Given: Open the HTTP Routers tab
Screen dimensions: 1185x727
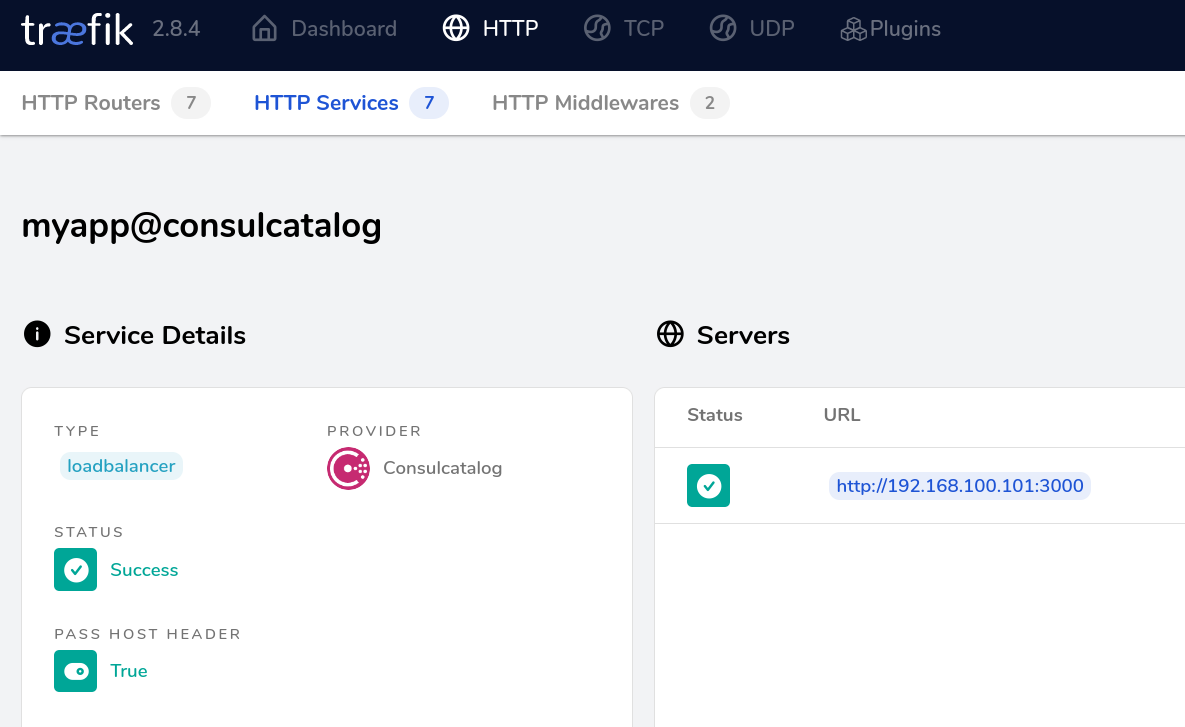Looking at the screenshot, I should (91, 103).
